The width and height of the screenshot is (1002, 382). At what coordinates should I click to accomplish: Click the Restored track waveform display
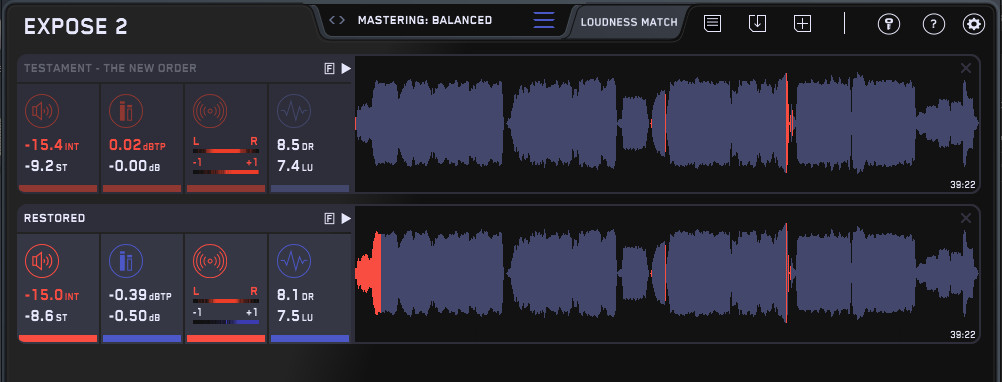pos(667,274)
